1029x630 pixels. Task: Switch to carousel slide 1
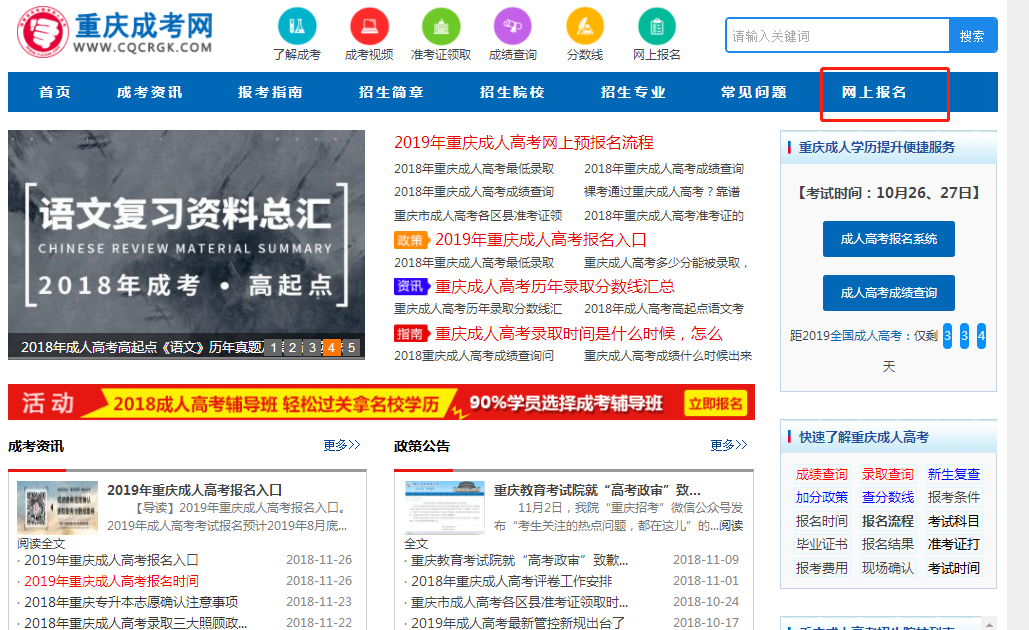274,347
